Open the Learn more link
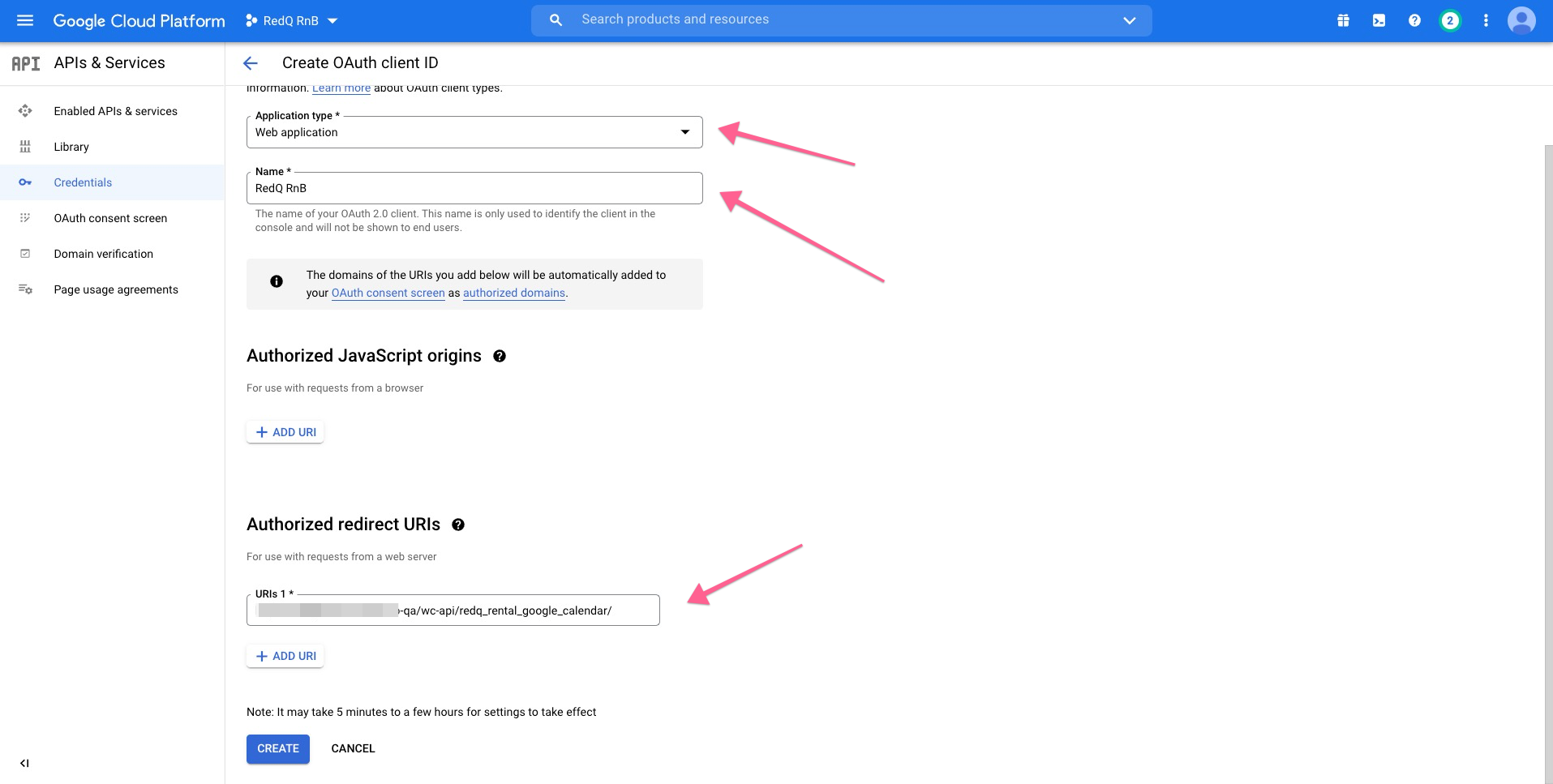The width and height of the screenshot is (1553, 784). pos(341,88)
